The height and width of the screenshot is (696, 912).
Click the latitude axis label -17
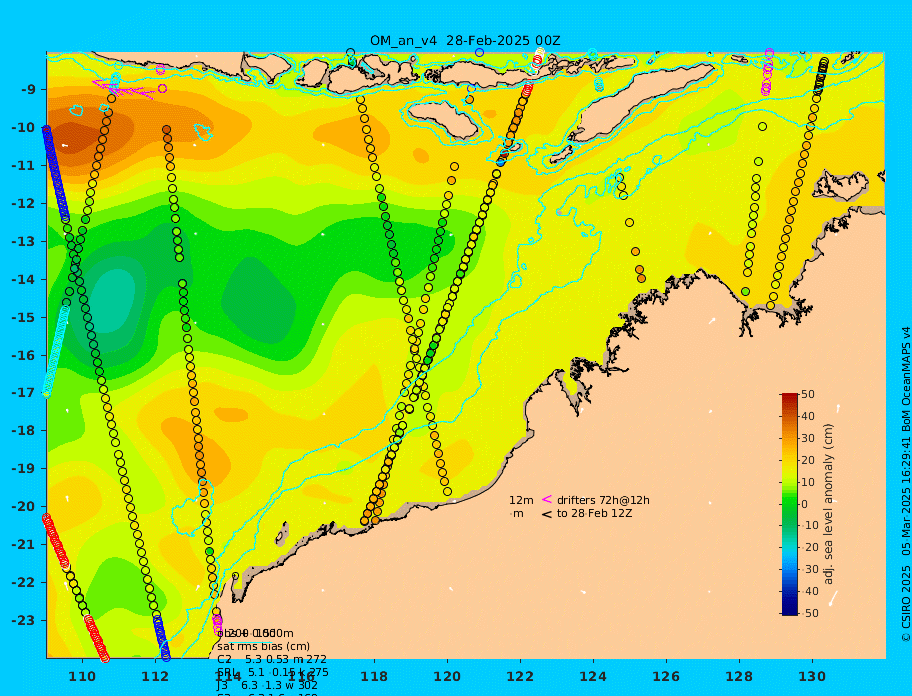(24, 393)
